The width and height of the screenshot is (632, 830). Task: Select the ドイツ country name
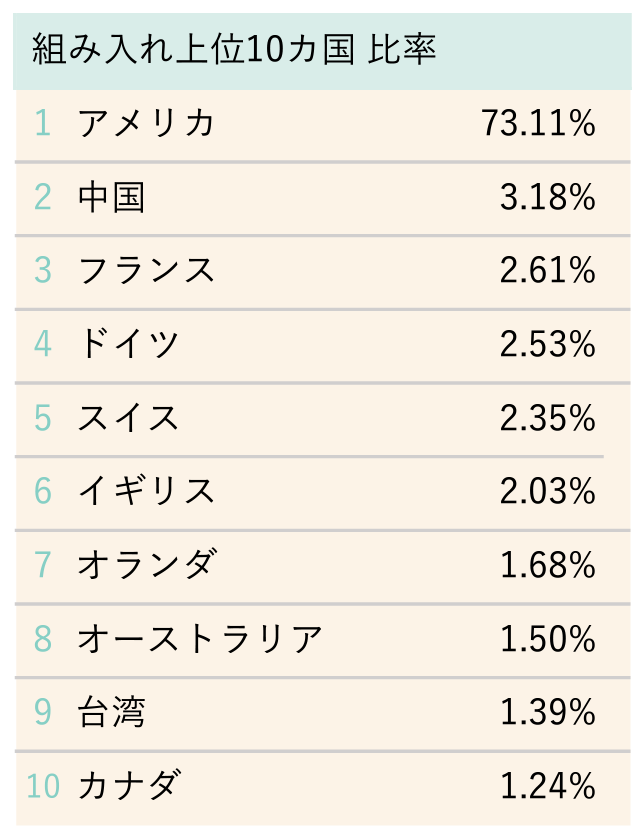point(128,344)
